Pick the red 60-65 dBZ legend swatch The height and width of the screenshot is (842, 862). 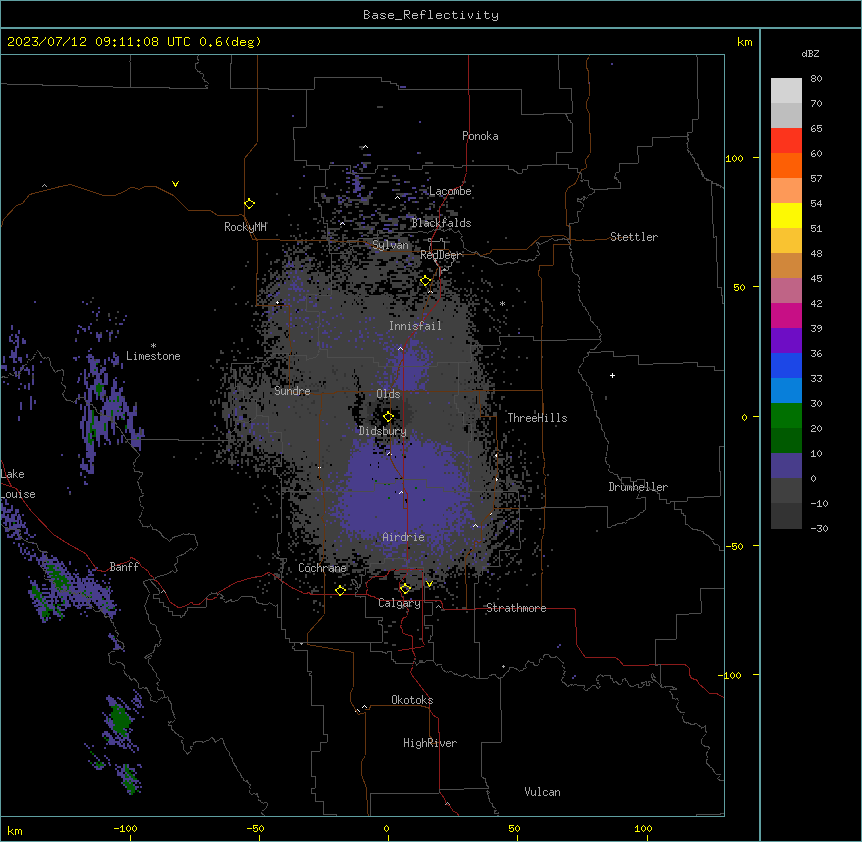click(786, 141)
